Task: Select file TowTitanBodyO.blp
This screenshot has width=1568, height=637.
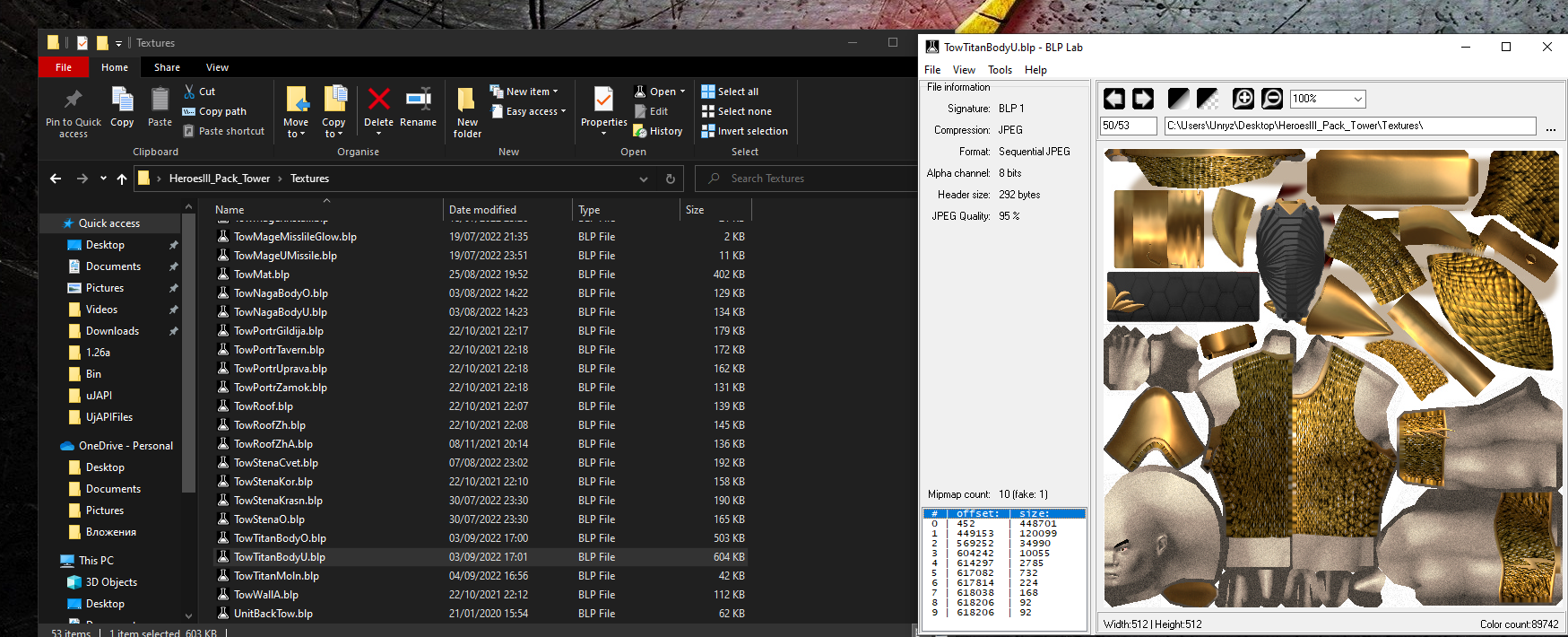Action: click(280, 538)
